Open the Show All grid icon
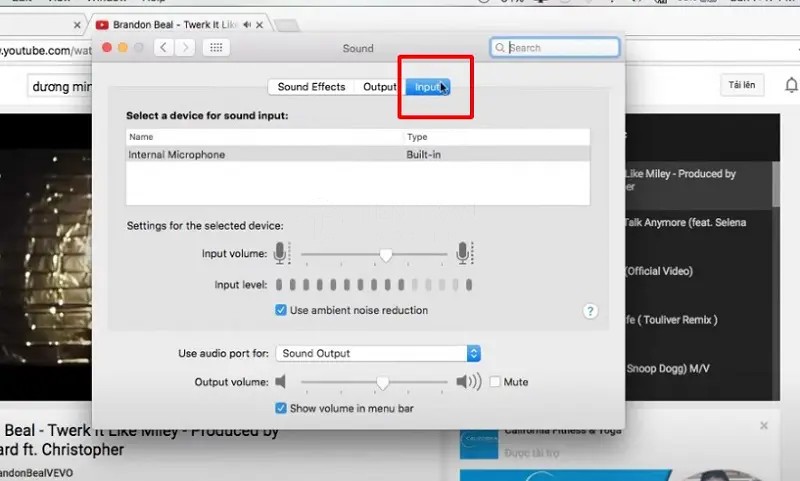Viewport: 800px width, 481px height. point(216,47)
